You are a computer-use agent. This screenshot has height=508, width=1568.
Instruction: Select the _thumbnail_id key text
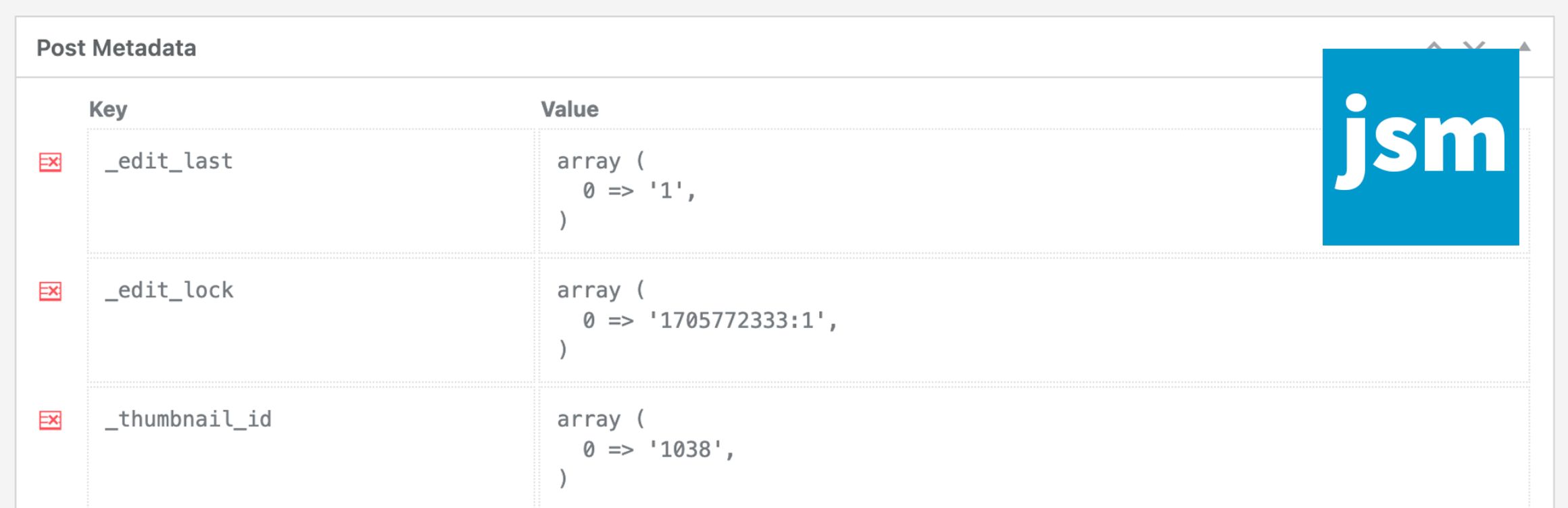[189, 420]
